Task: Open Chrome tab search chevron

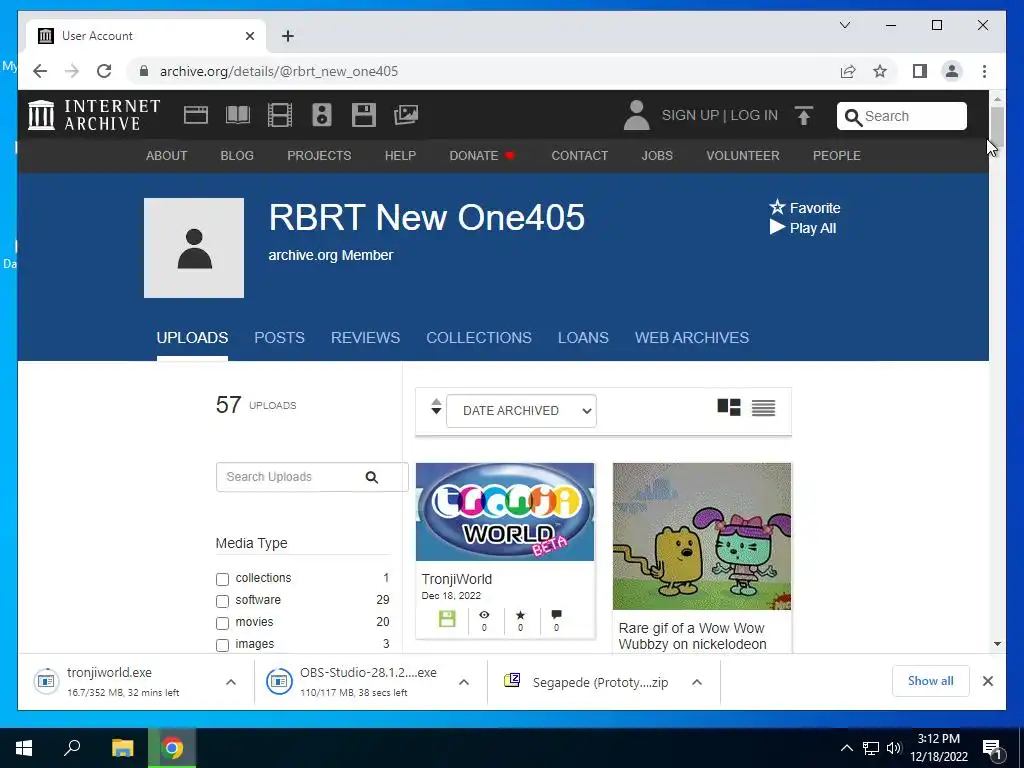Action: coord(844,25)
